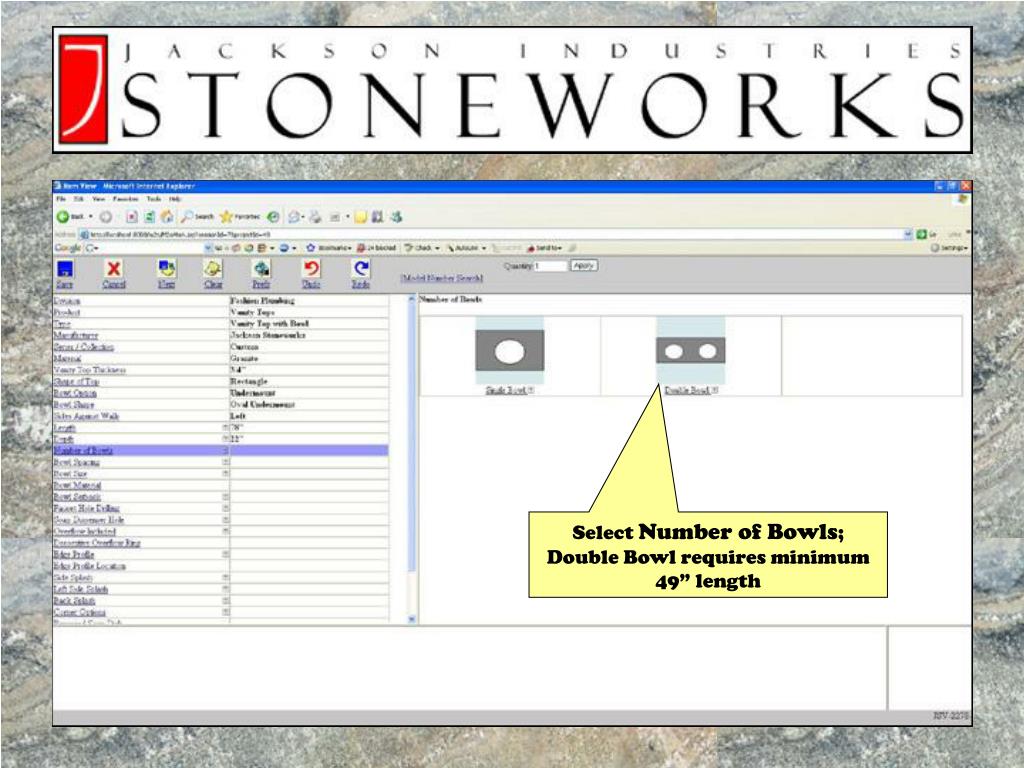This screenshot has width=1024, height=768.
Task: Open the Favorites menu
Action: (125, 199)
